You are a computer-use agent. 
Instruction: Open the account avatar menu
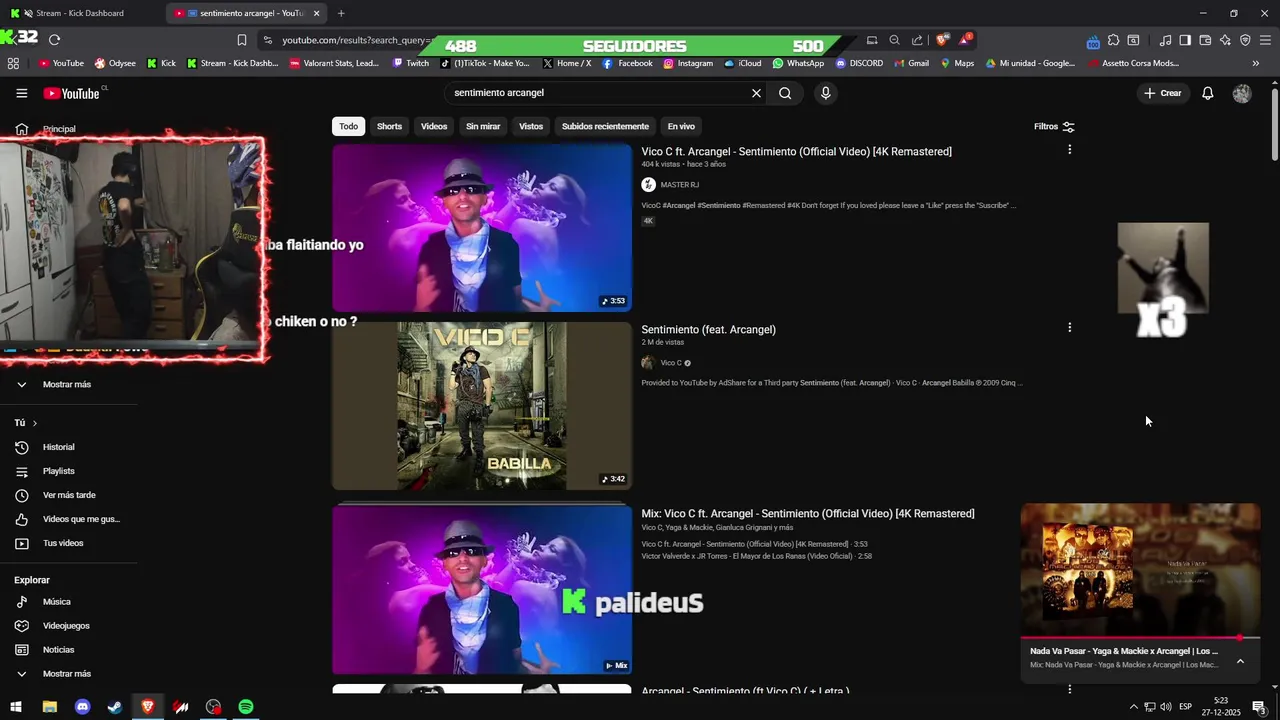[x=1242, y=93]
